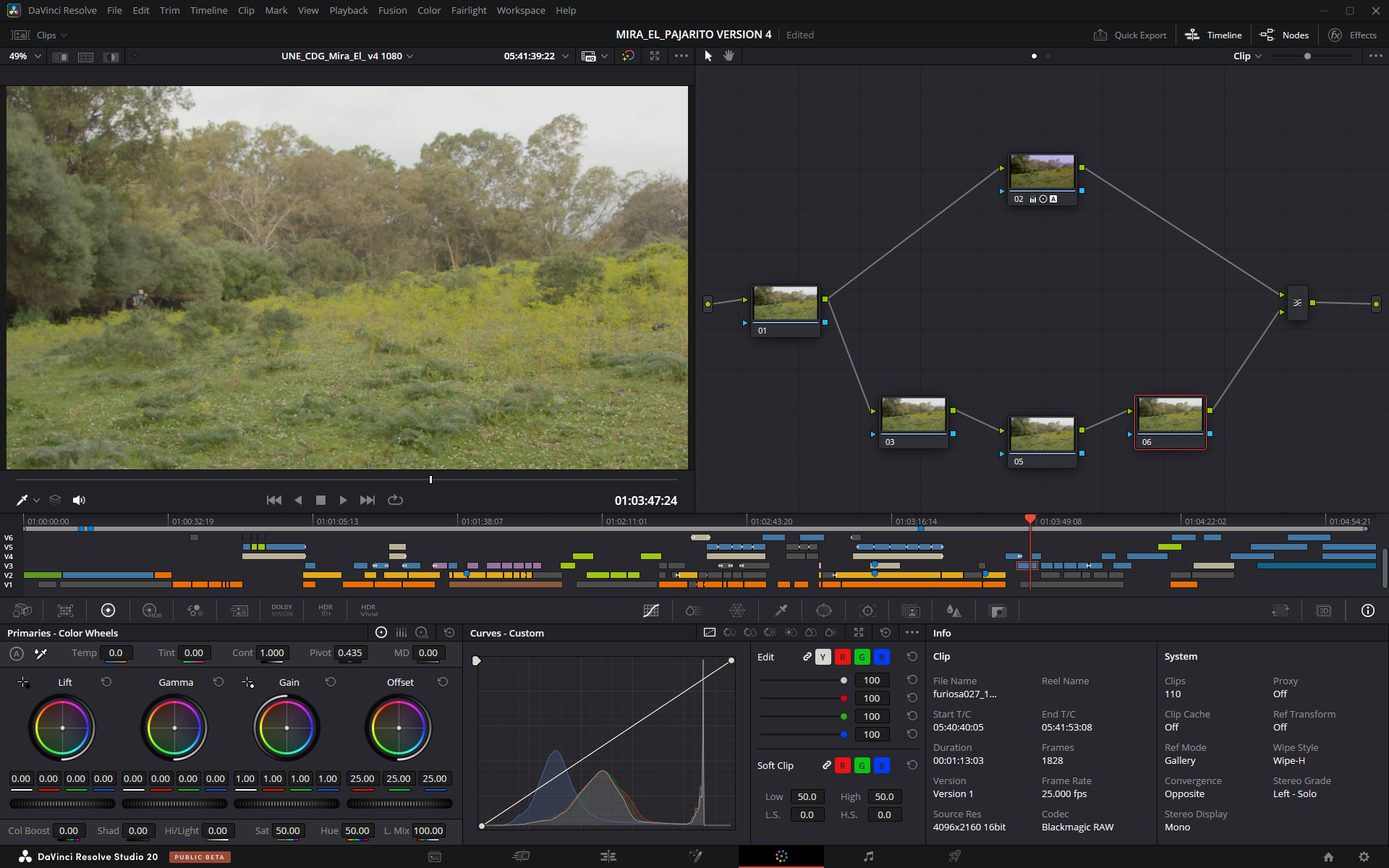Toggle Soft Clip channel link

point(826,765)
